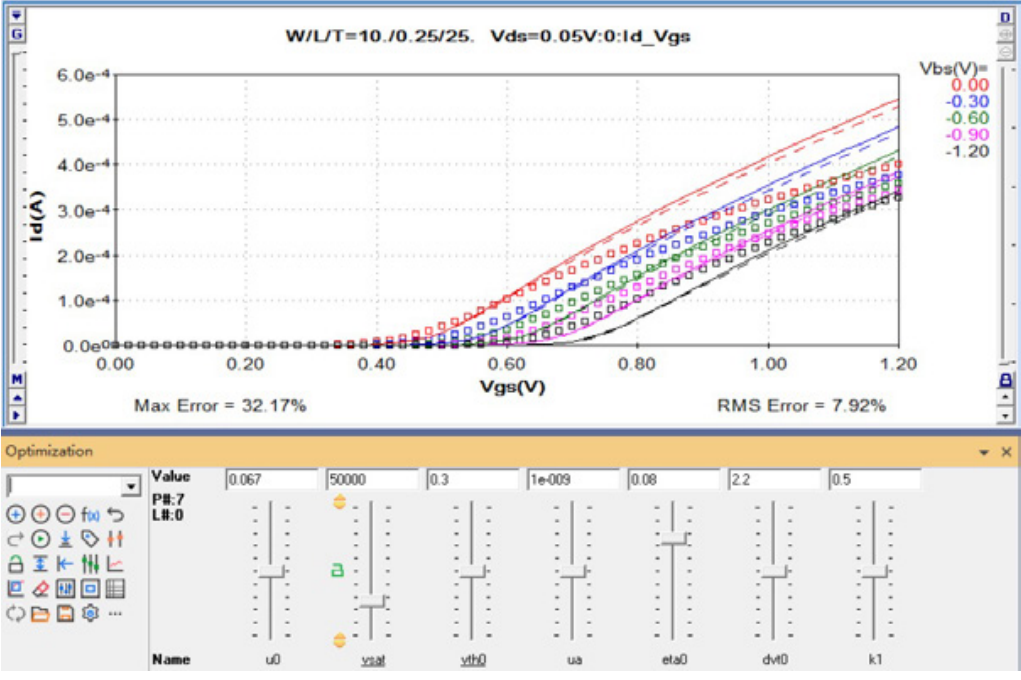The height and width of the screenshot is (680, 1021).
Task: Click the orange open folder icon
Action: (40, 613)
